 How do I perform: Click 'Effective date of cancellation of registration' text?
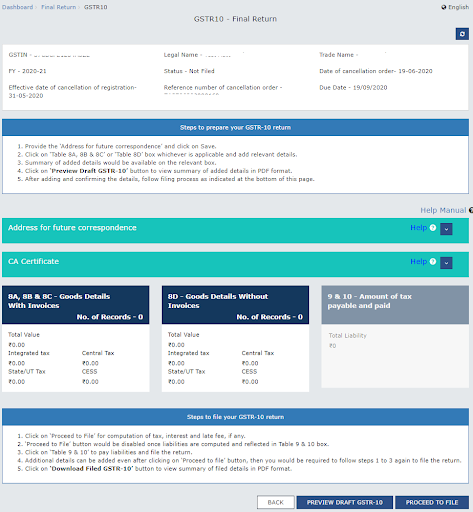click(x=72, y=88)
